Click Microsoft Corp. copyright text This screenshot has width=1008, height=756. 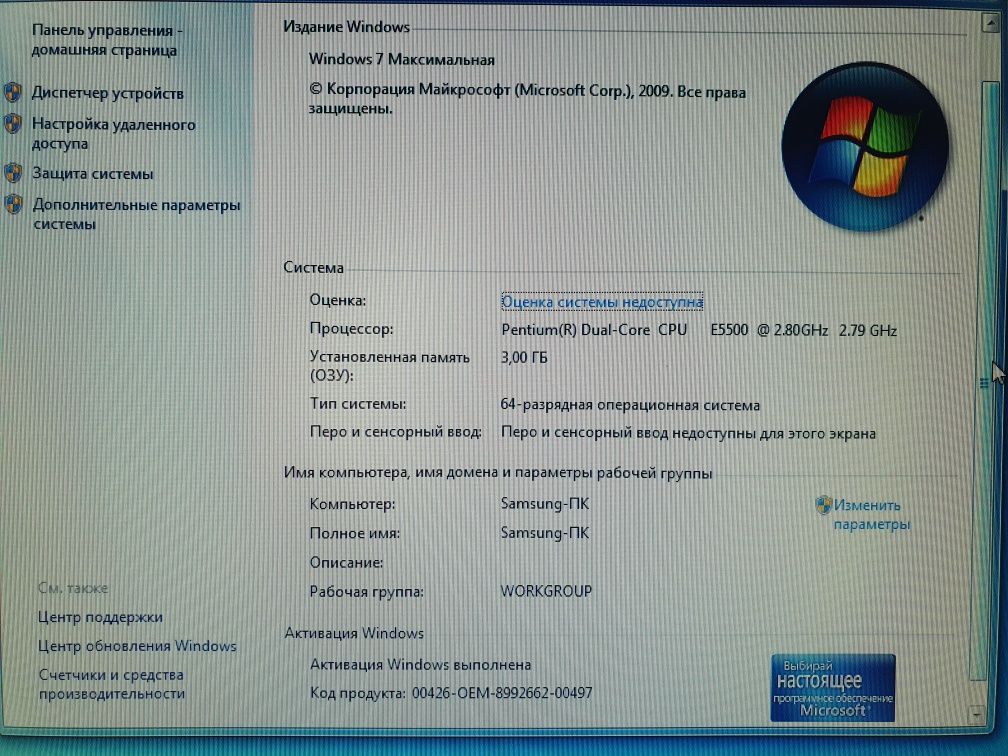click(x=527, y=99)
